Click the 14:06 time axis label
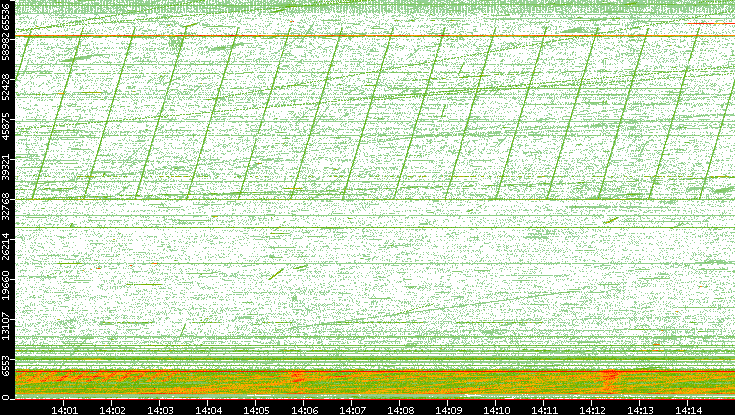 point(304,410)
